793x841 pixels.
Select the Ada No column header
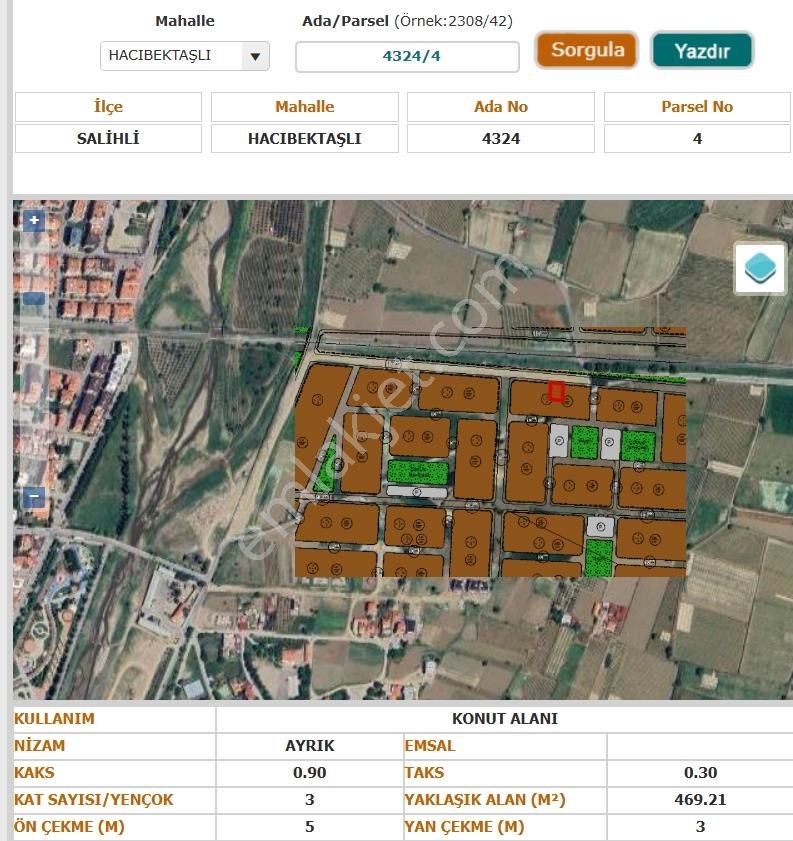501,107
